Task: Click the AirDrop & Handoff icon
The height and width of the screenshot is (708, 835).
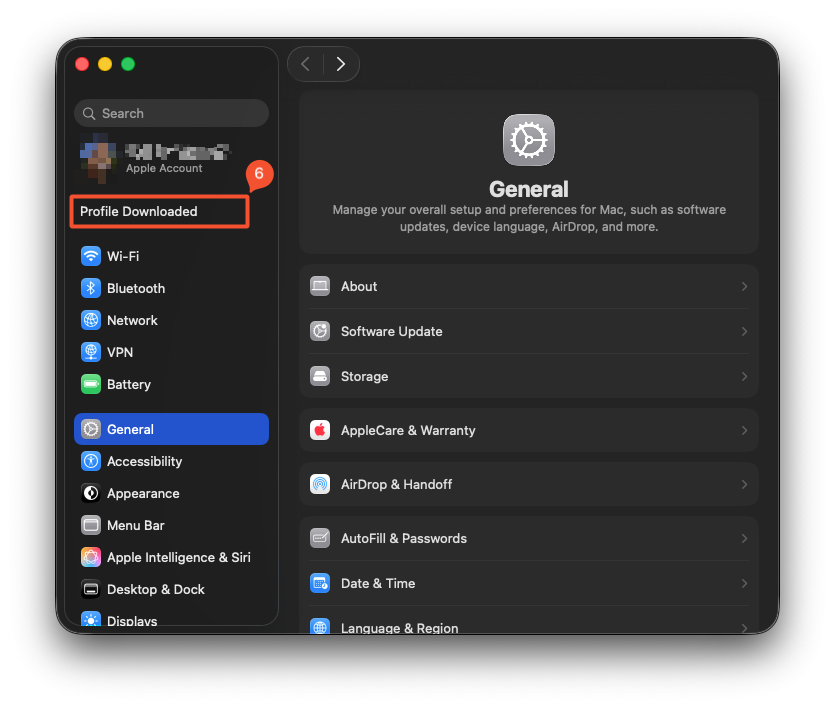Action: tap(320, 484)
